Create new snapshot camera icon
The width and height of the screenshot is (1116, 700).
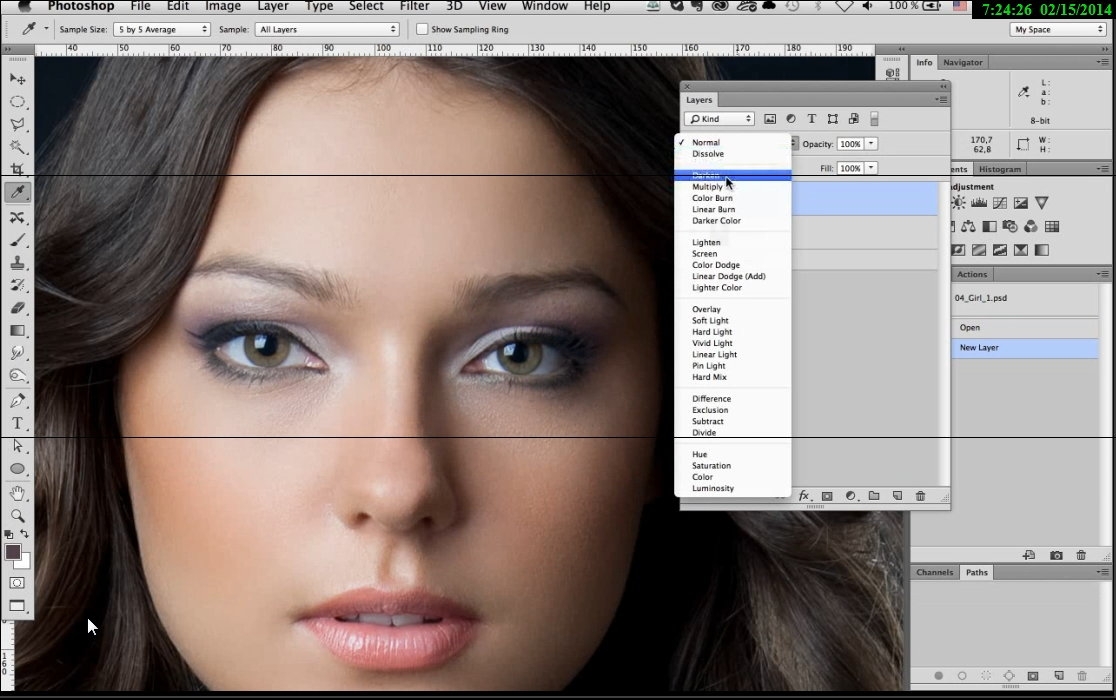(1056, 555)
